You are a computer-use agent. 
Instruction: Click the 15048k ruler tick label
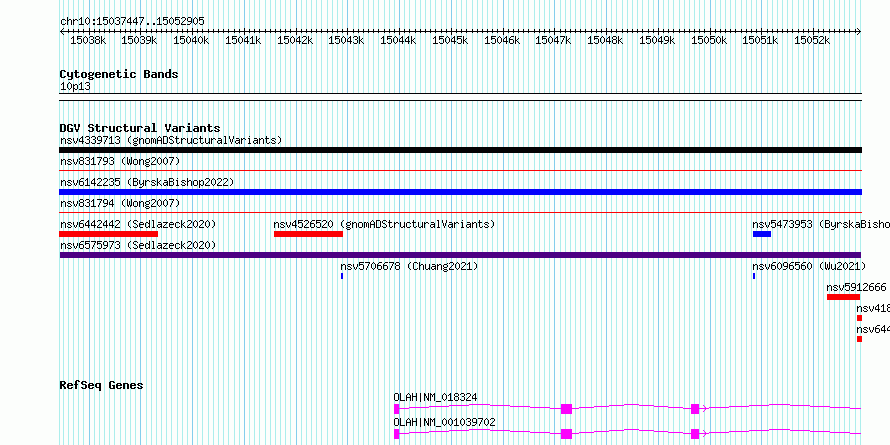(x=605, y=40)
